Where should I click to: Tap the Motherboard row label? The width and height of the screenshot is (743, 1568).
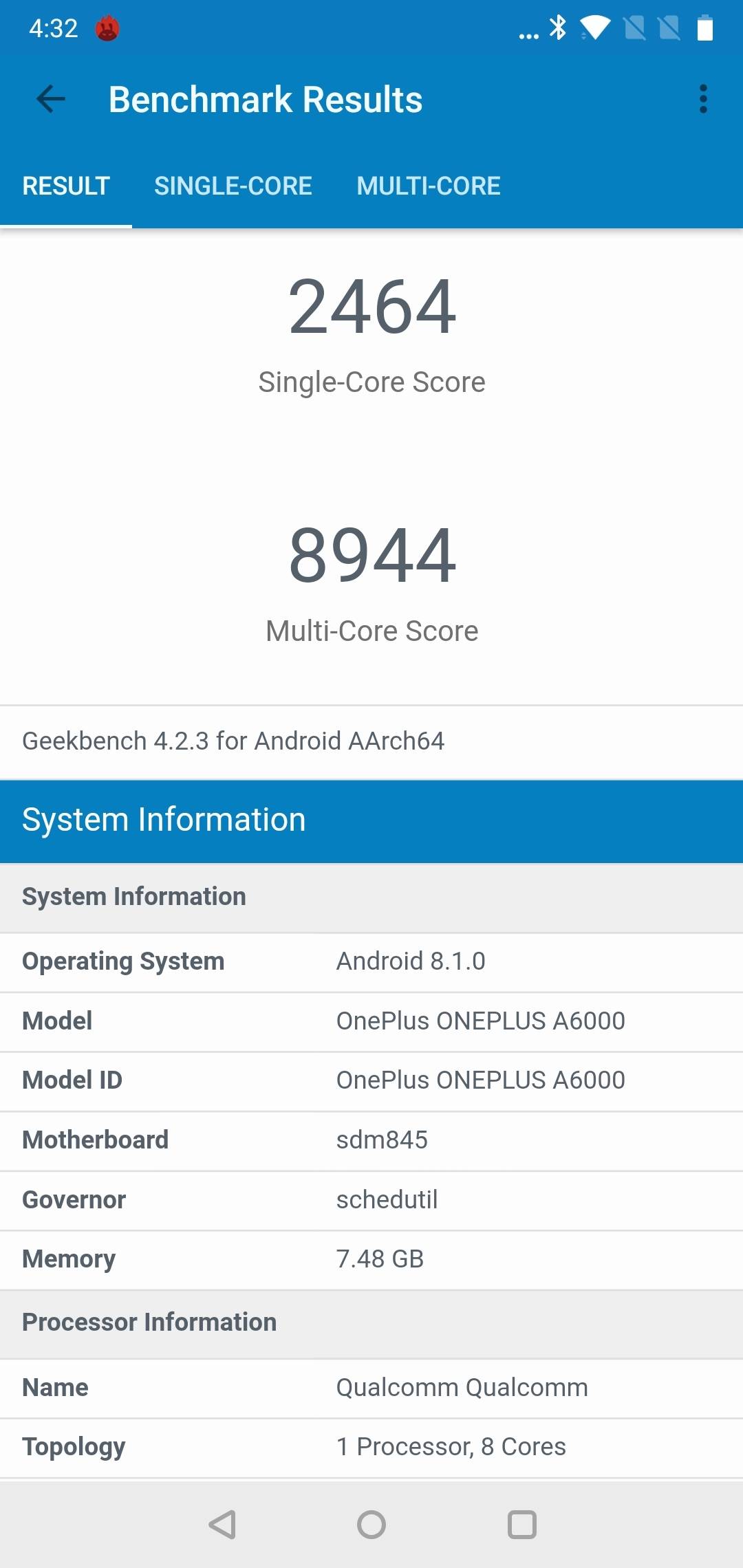(95, 1140)
